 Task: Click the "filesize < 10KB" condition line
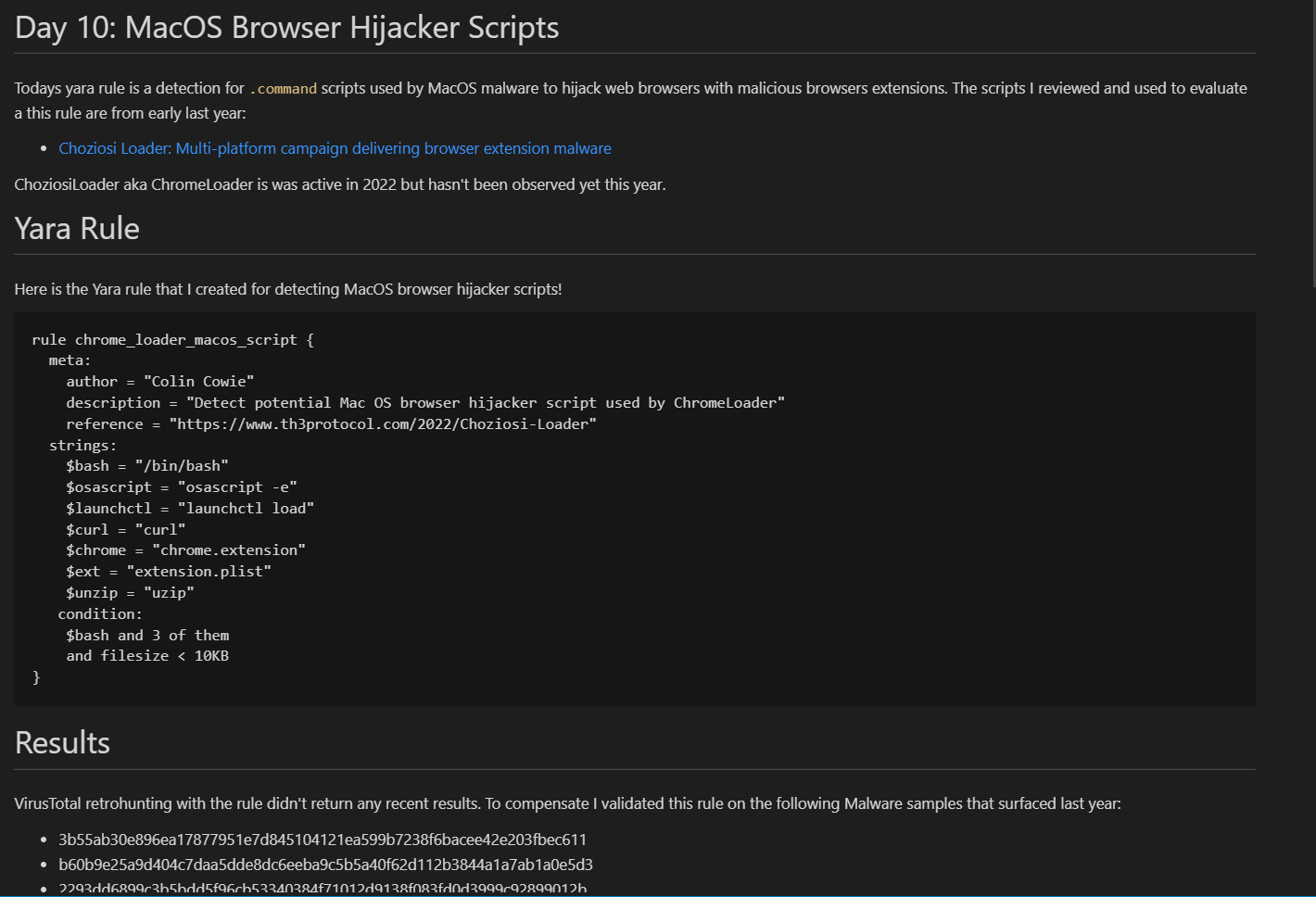[147, 656]
